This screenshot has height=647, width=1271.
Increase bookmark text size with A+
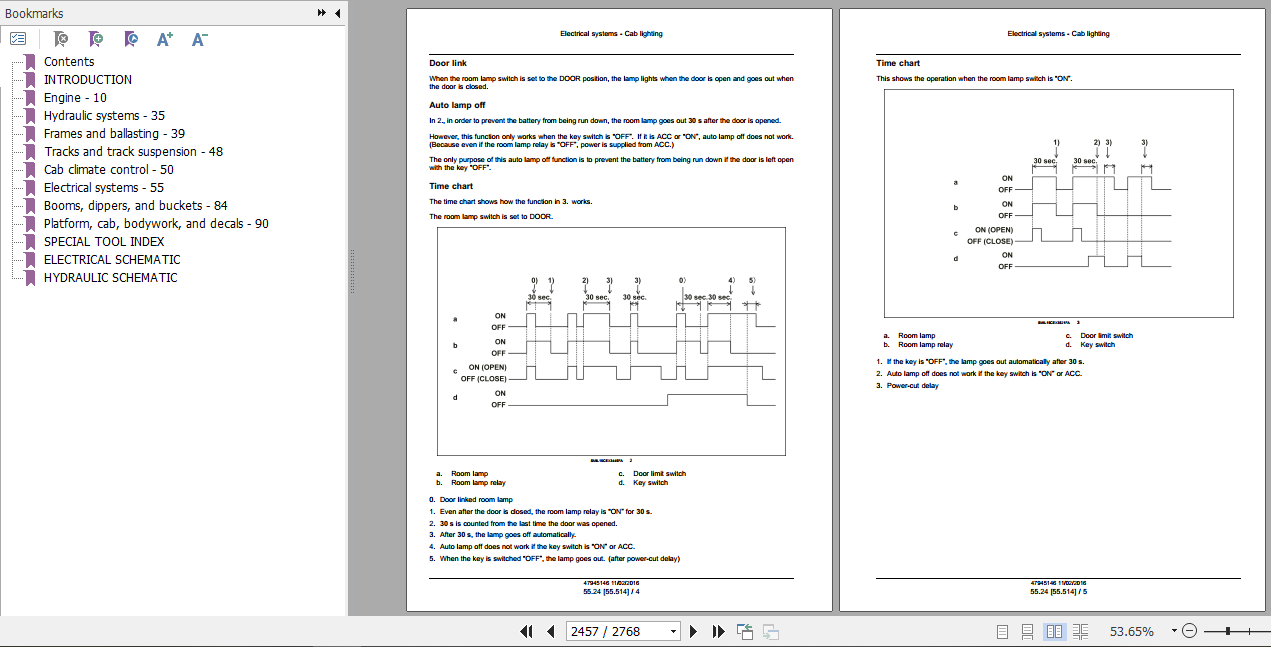(x=165, y=39)
